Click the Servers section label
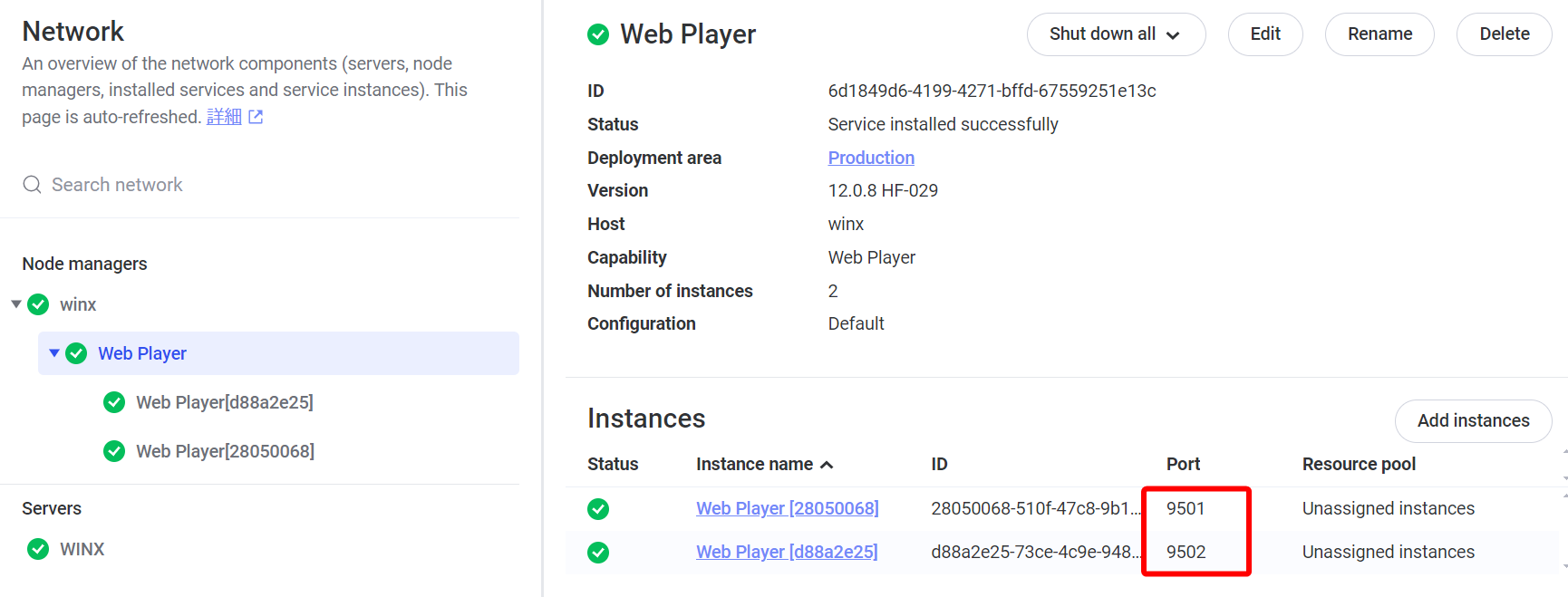The height and width of the screenshot is (597, 1568). [52, 508]
